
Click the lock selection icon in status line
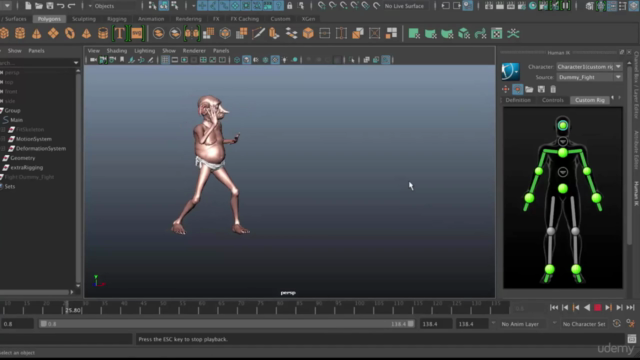click(x=290, y=6)
